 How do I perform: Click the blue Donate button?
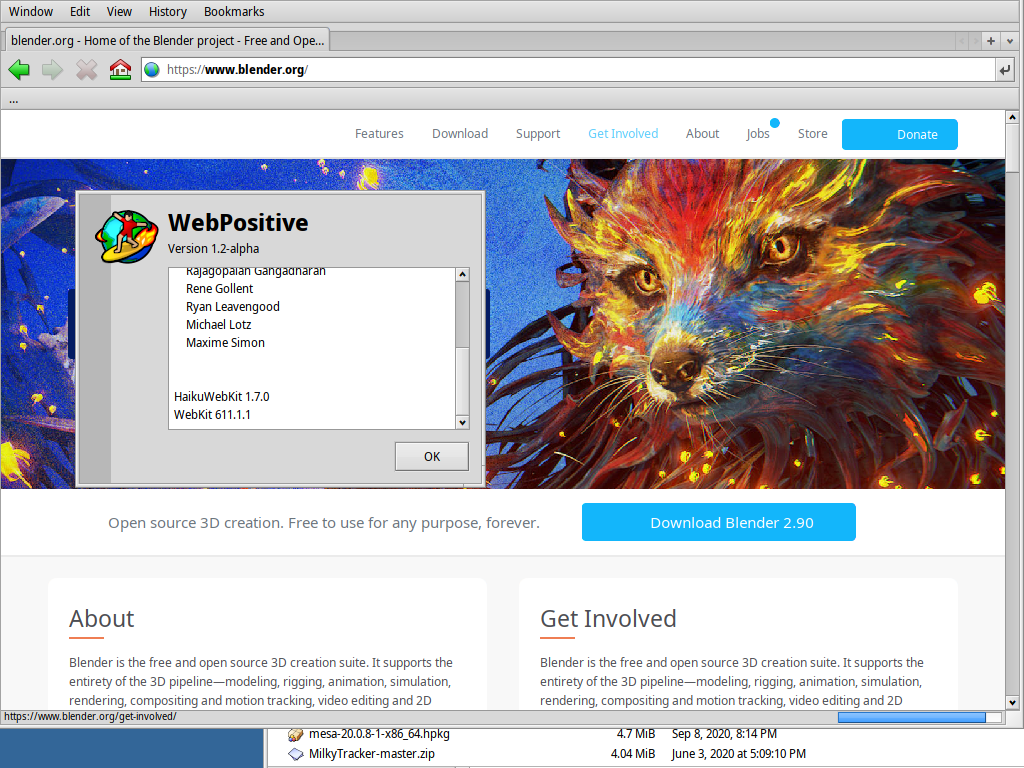[899, 135]
